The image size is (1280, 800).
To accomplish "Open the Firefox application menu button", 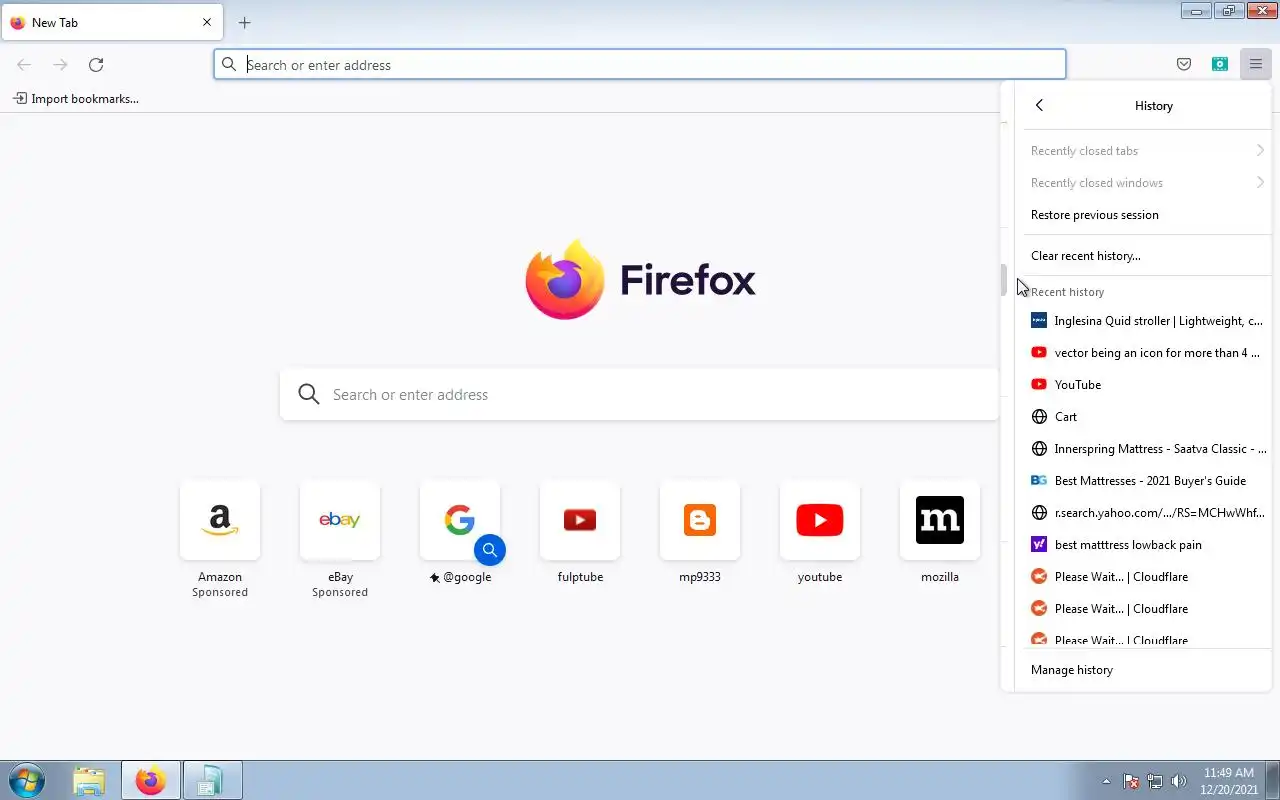I will [1255, 64].
